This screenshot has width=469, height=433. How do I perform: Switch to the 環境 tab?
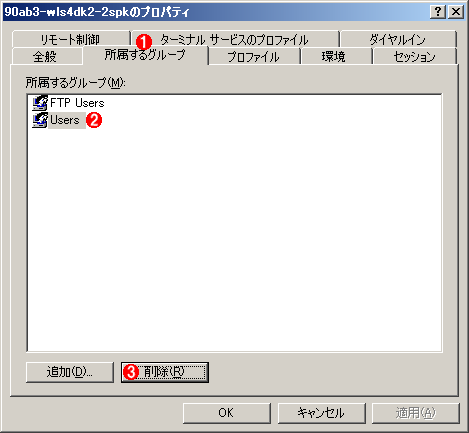pos(334,56)
